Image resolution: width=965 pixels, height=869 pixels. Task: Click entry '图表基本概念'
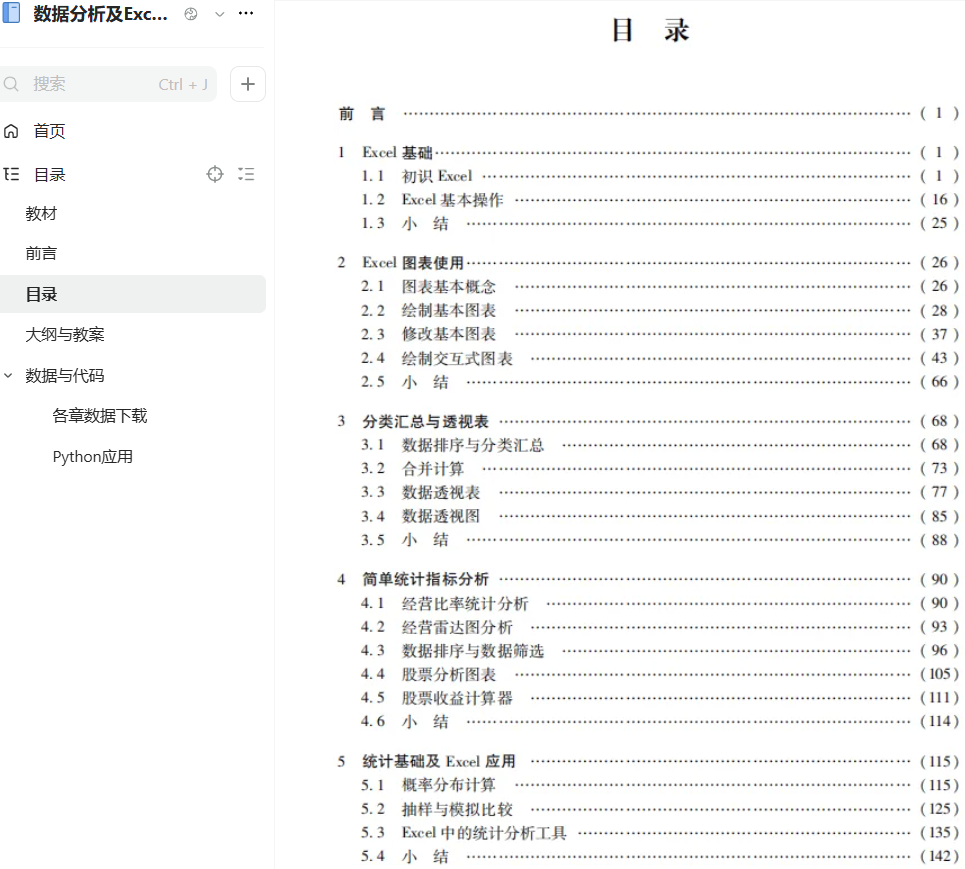[449, 287]
